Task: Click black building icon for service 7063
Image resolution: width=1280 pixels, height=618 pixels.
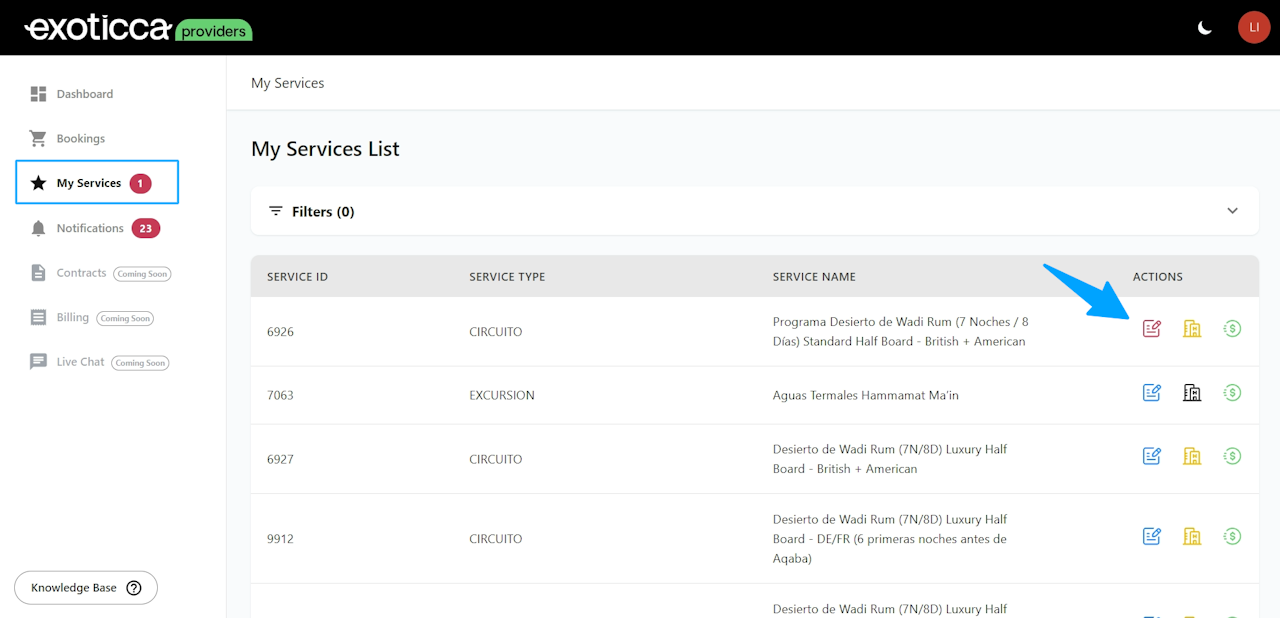Action: 1192,393
